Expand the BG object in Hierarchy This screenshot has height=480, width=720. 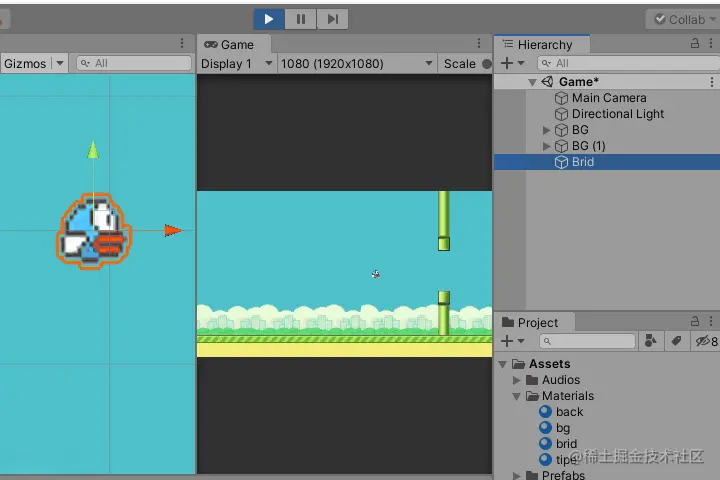click(546, 130)
